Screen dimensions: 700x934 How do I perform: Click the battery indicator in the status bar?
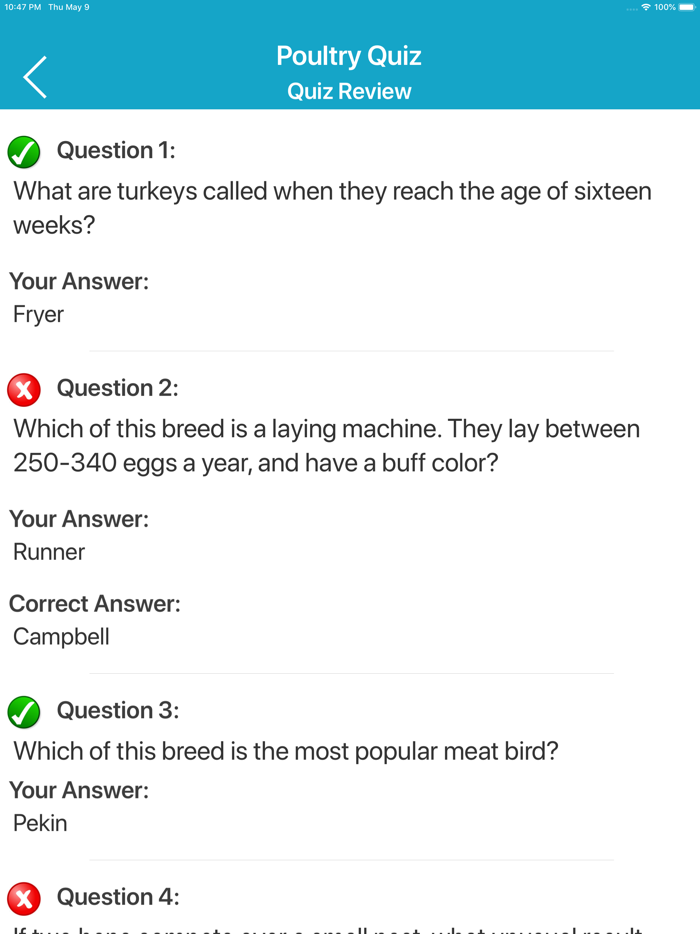coord(686,7)
